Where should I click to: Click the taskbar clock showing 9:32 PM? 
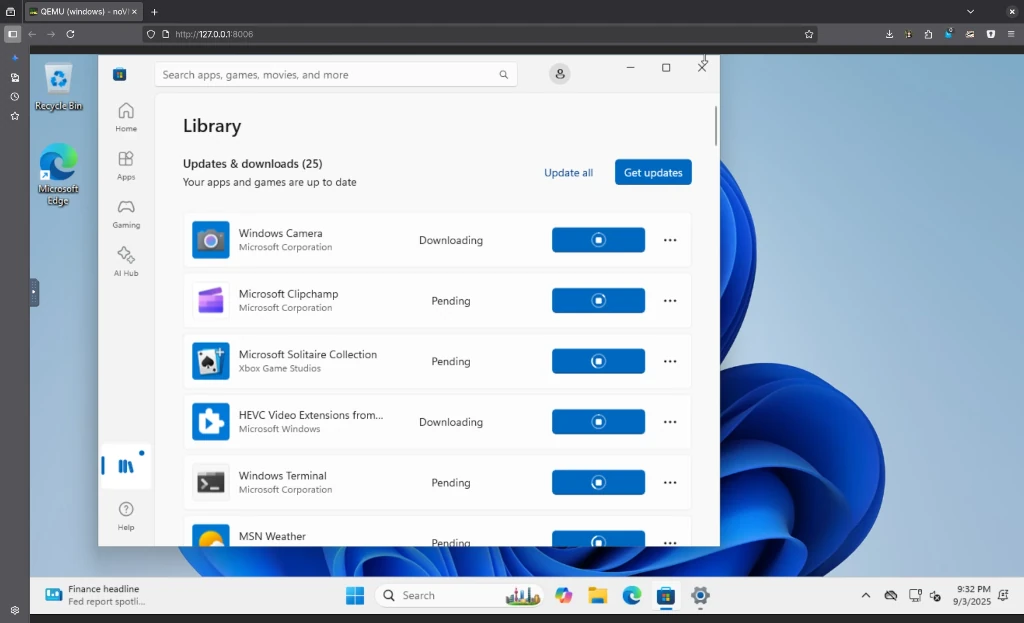(x=972, y=596)
